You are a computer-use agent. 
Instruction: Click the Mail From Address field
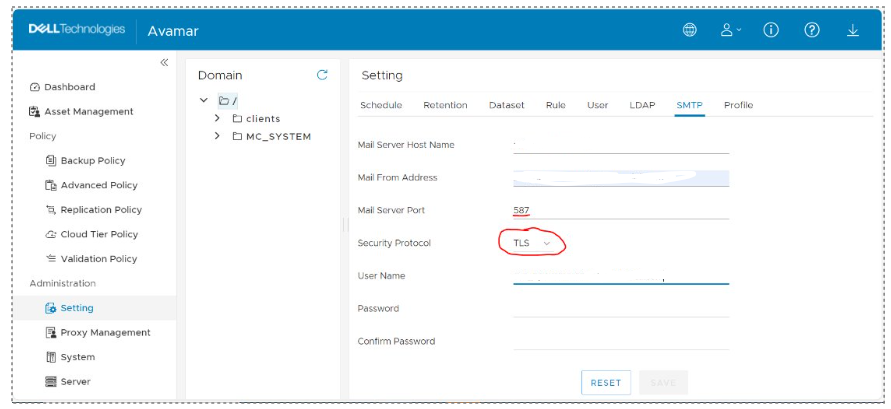click(621, 178)
